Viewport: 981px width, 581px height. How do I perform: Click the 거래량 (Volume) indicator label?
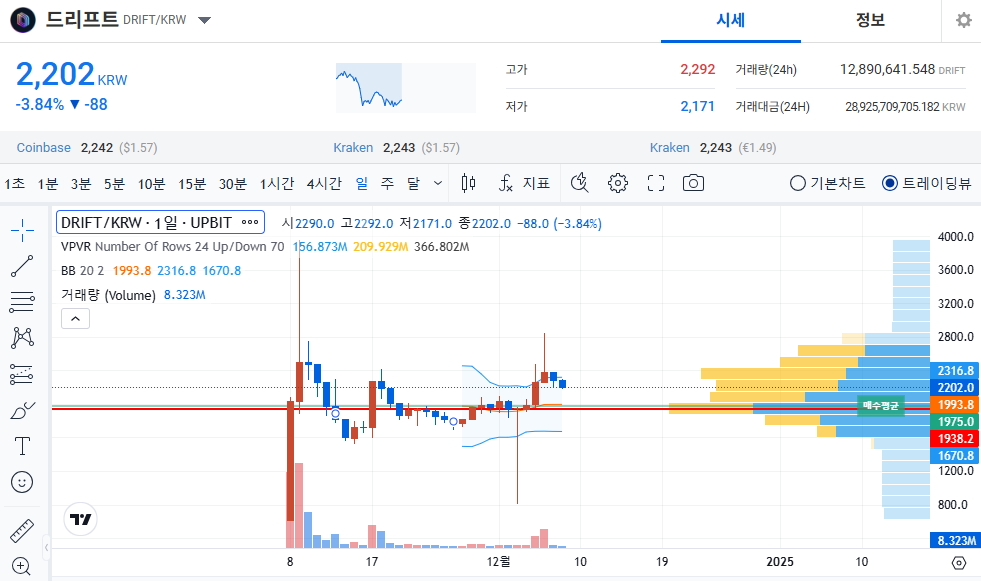pyautogui.click(x=108, y=295)
